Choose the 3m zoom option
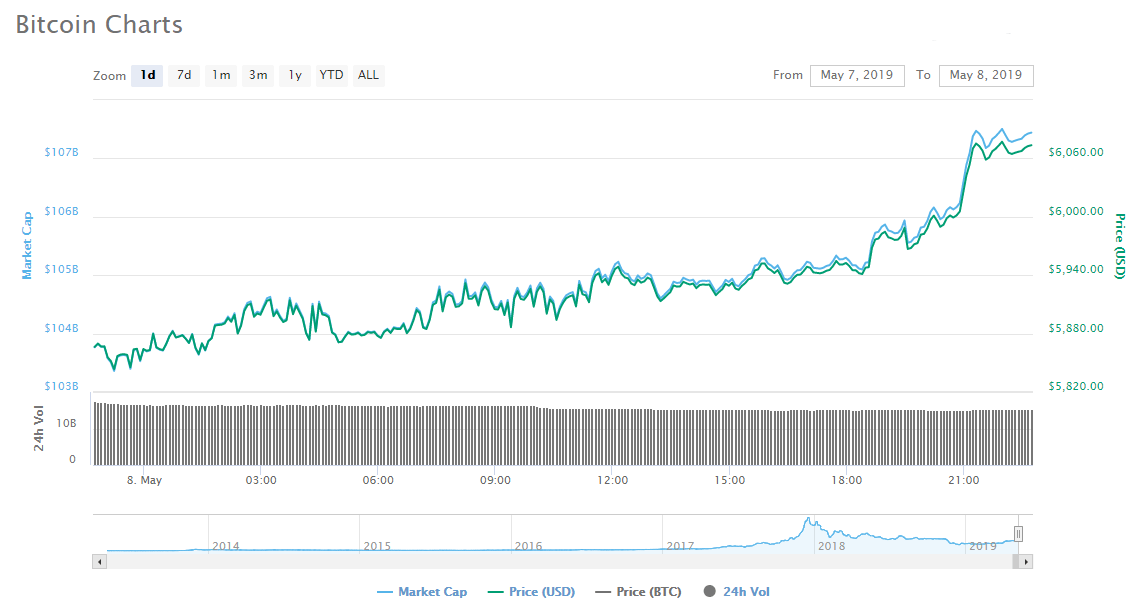Image resolution: width=1139 pixels, height=606 pixels. (258, 75)
